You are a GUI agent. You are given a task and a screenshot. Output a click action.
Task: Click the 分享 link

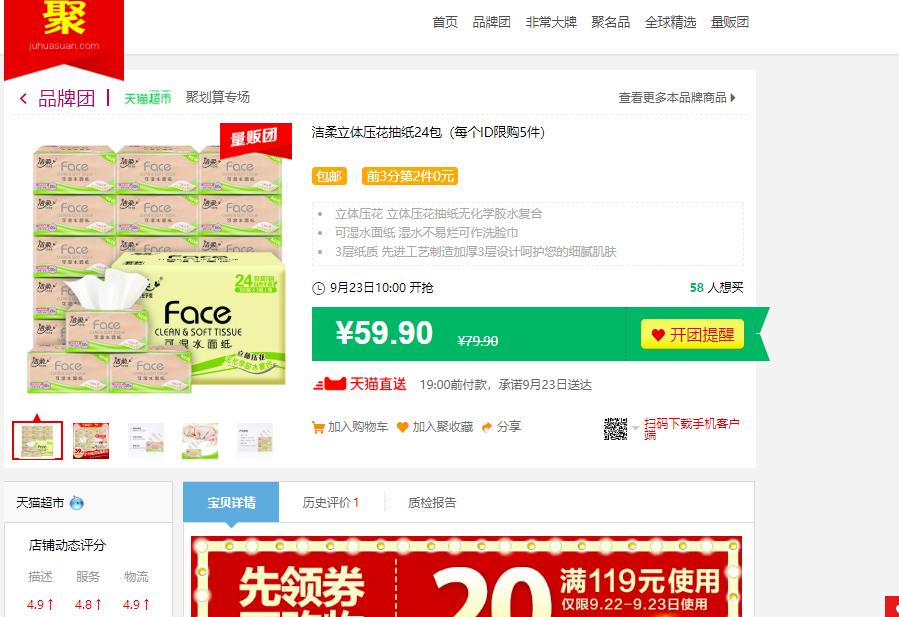pos(509,427)
